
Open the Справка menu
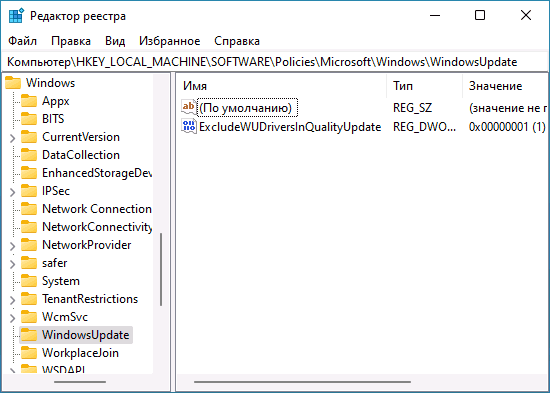(x=237, y=41)
